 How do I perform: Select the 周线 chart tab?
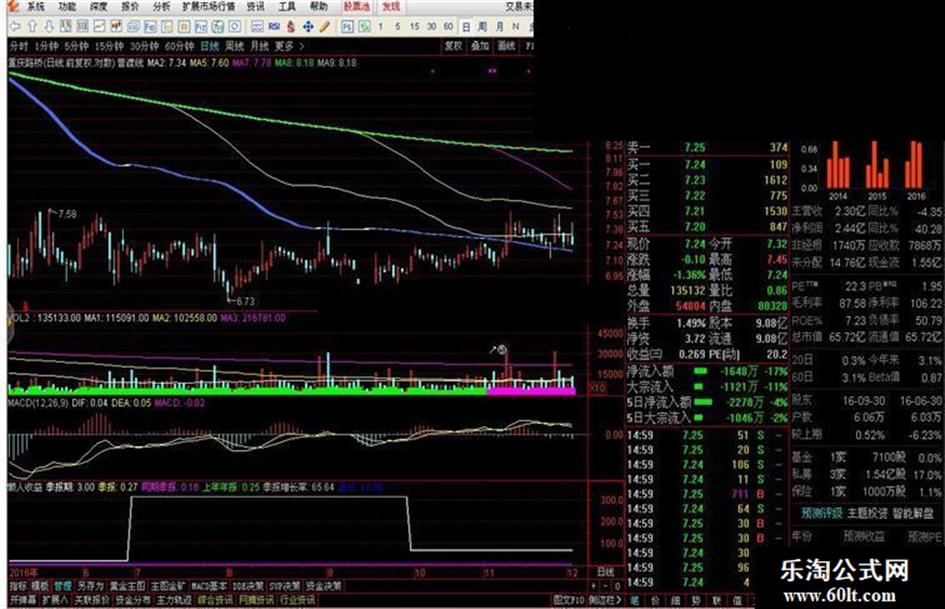click(x=234, y=46)
